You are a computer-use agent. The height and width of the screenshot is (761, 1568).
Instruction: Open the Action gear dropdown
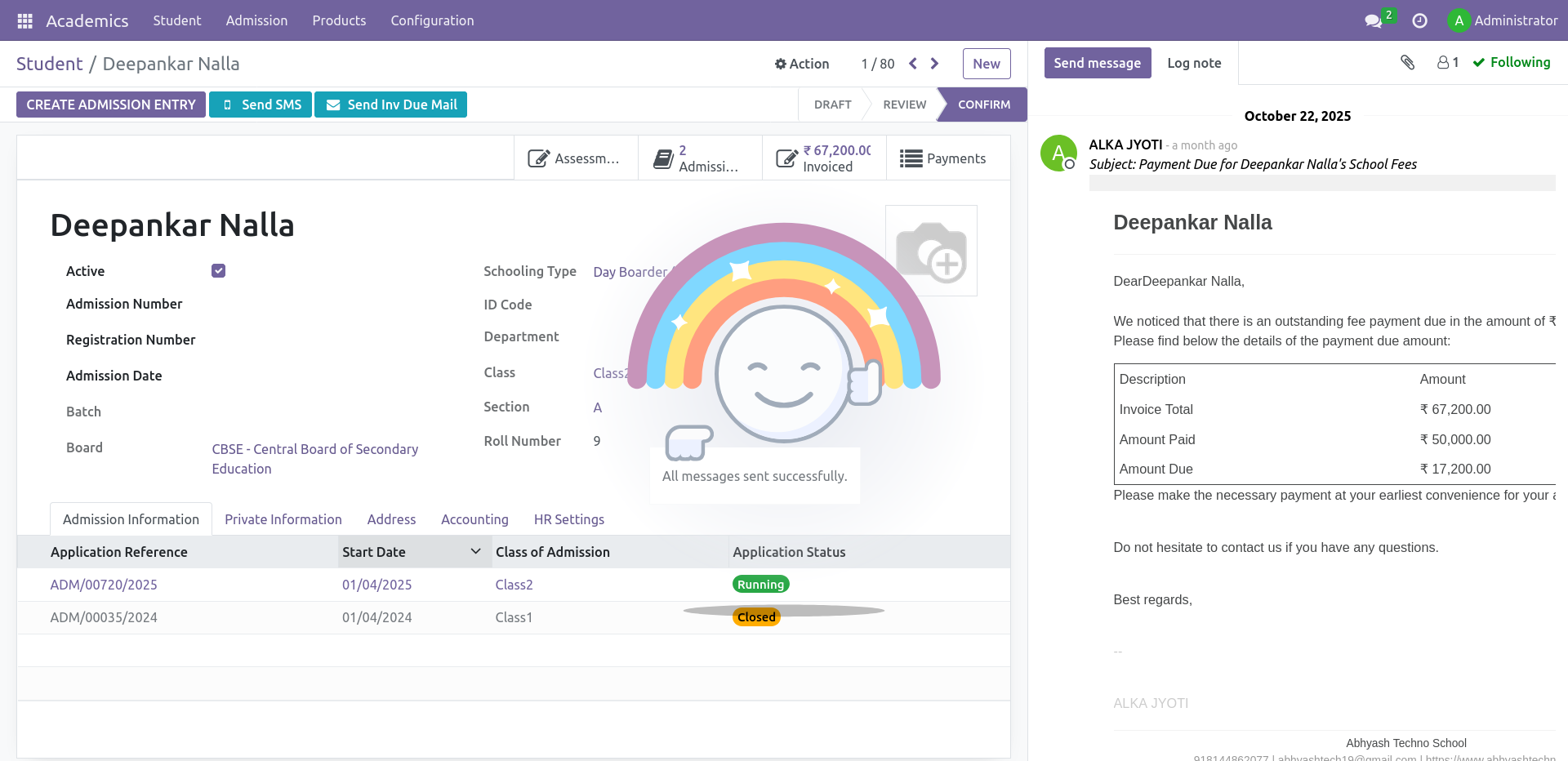(x=802, y=64)
